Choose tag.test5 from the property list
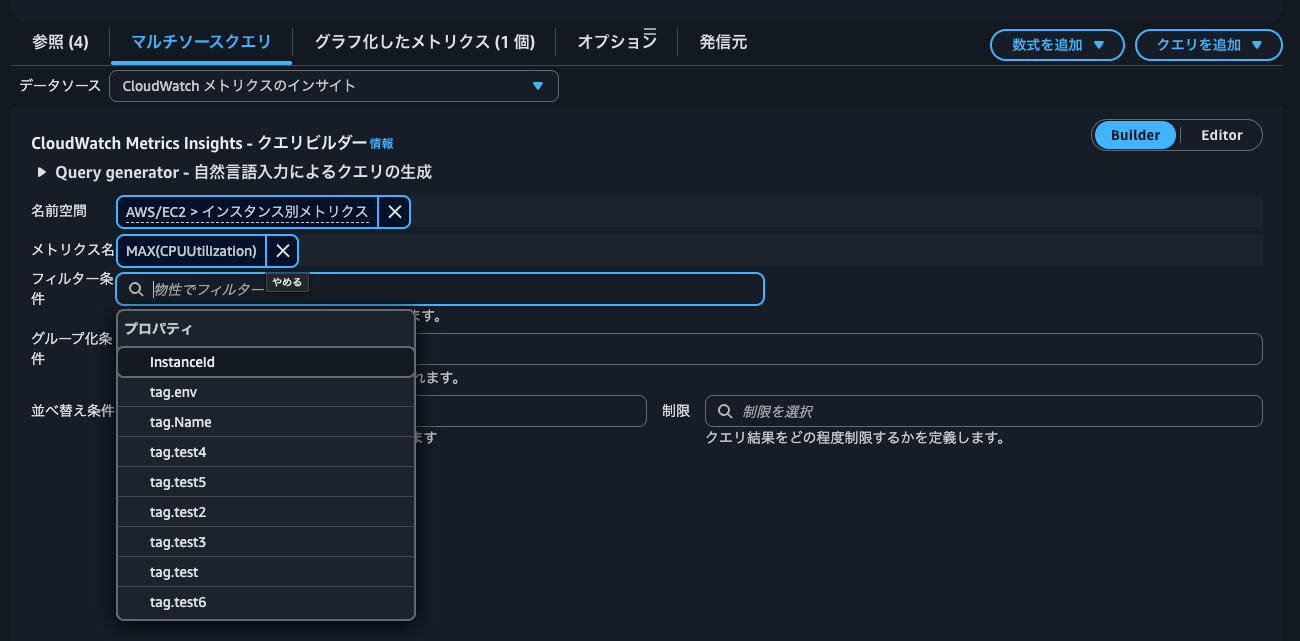The height and width of the screenshot is (641, 1300). 266,482
